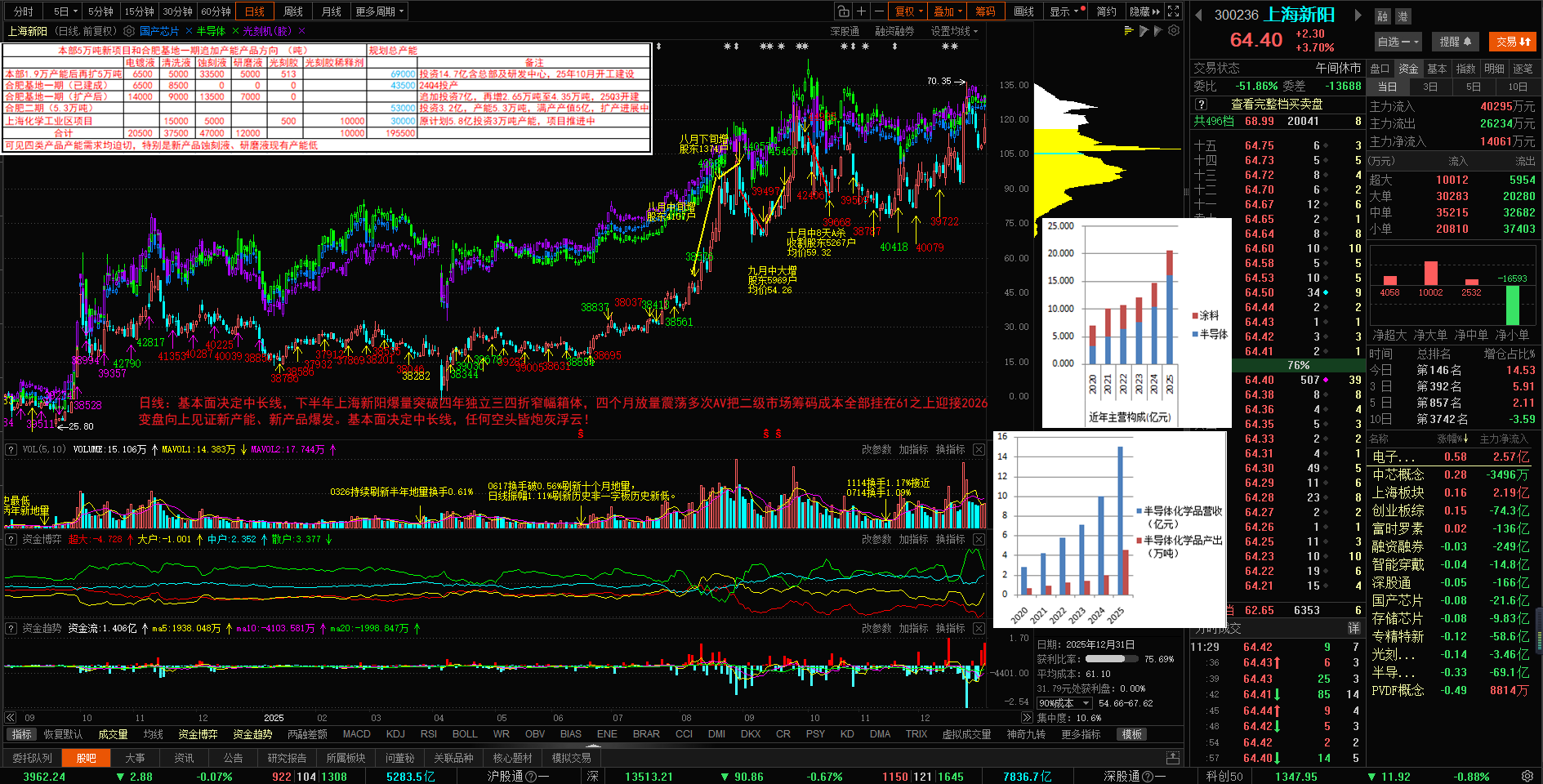Click the upload icon right of 模拟交易 tab
The height and width of the screenshot is (784, 1543).
[1173, 758]
